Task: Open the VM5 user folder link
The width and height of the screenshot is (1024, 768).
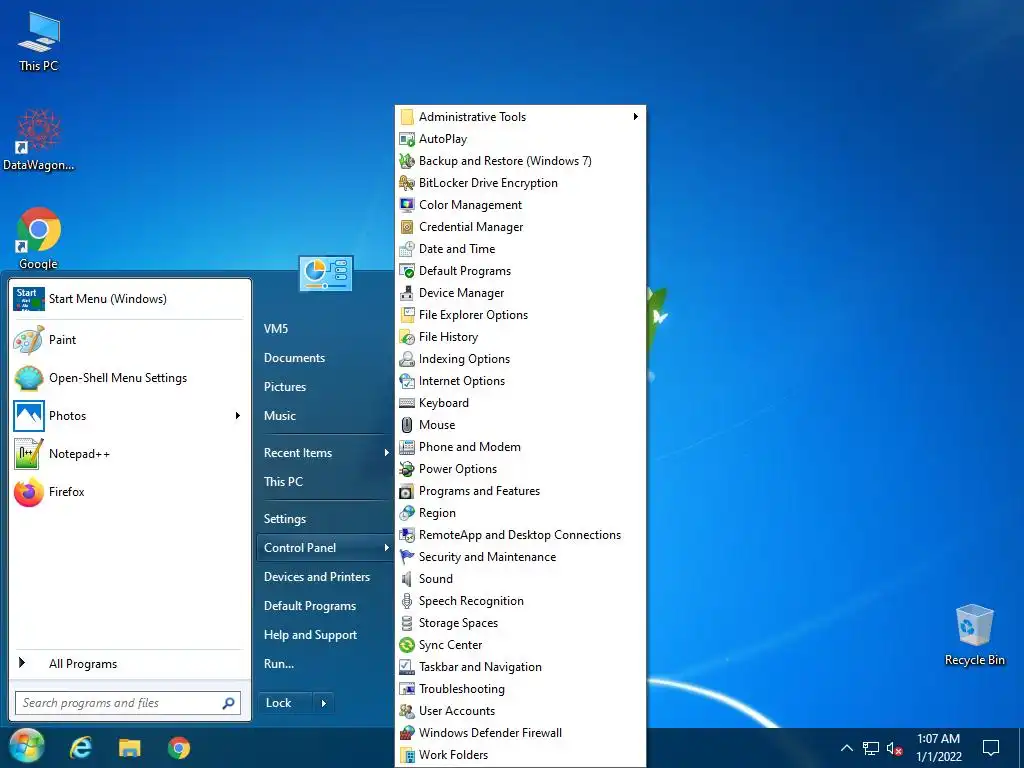Action: [x=276, y=328]
